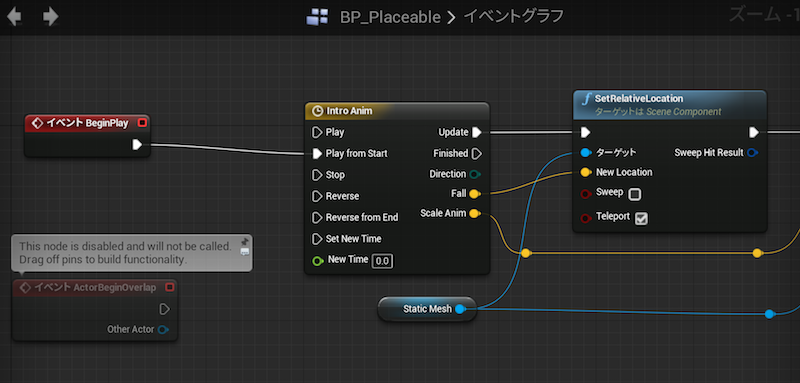Click the New Location yellow input pin
Image resolution: width=800 pixels, height=383 pixels.
(x=586, y=172)
